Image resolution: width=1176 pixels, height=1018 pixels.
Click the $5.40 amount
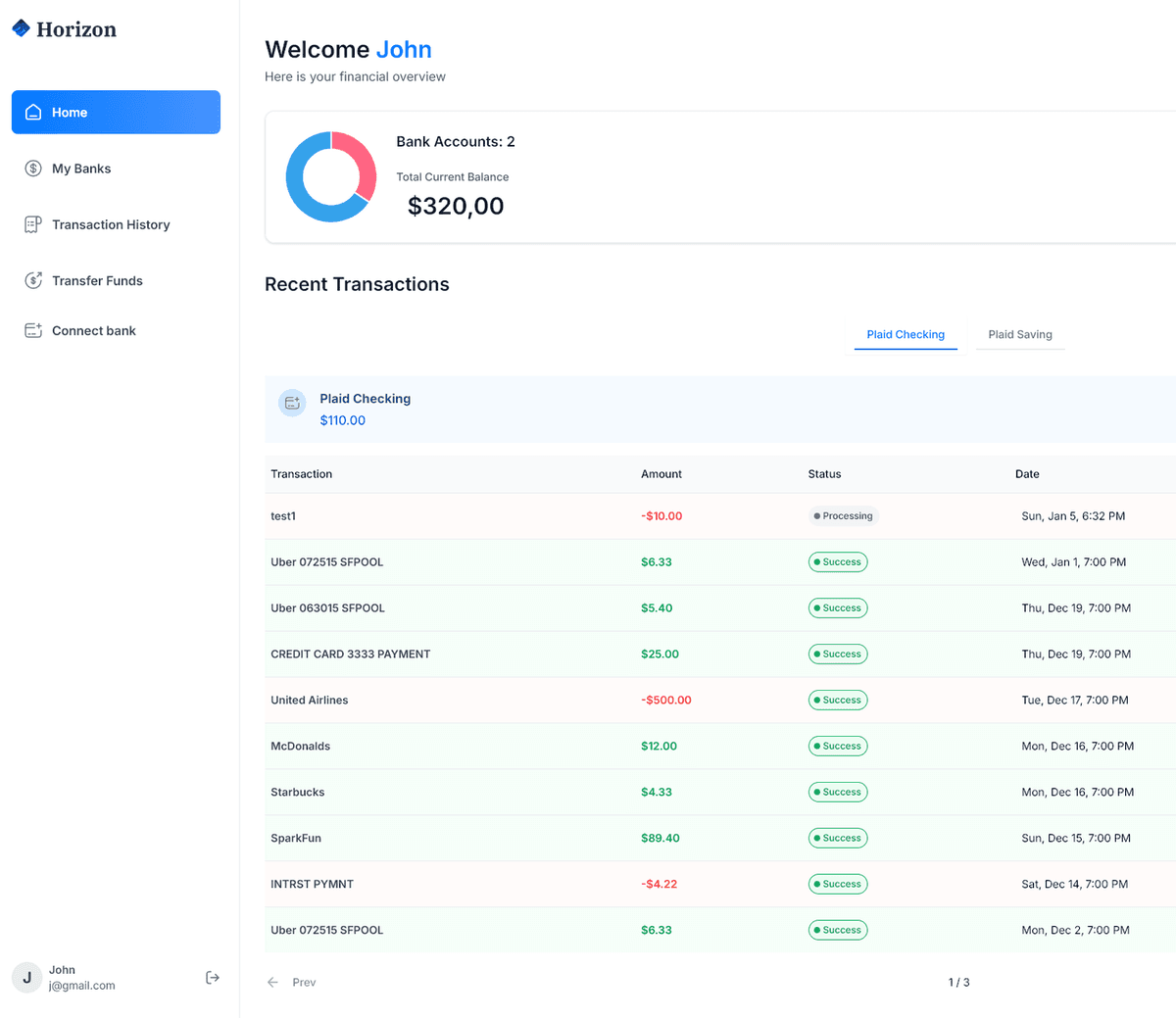(x=657, y=607)
